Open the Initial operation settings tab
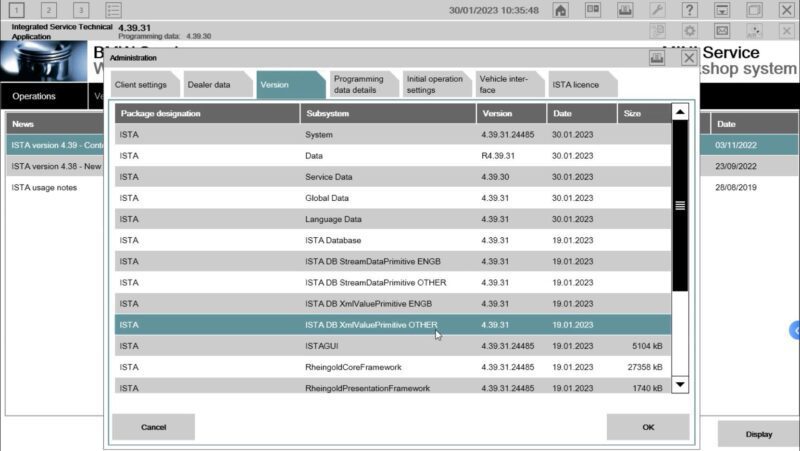800x451 pixels. pyautogui.click(x=437, y=85)
